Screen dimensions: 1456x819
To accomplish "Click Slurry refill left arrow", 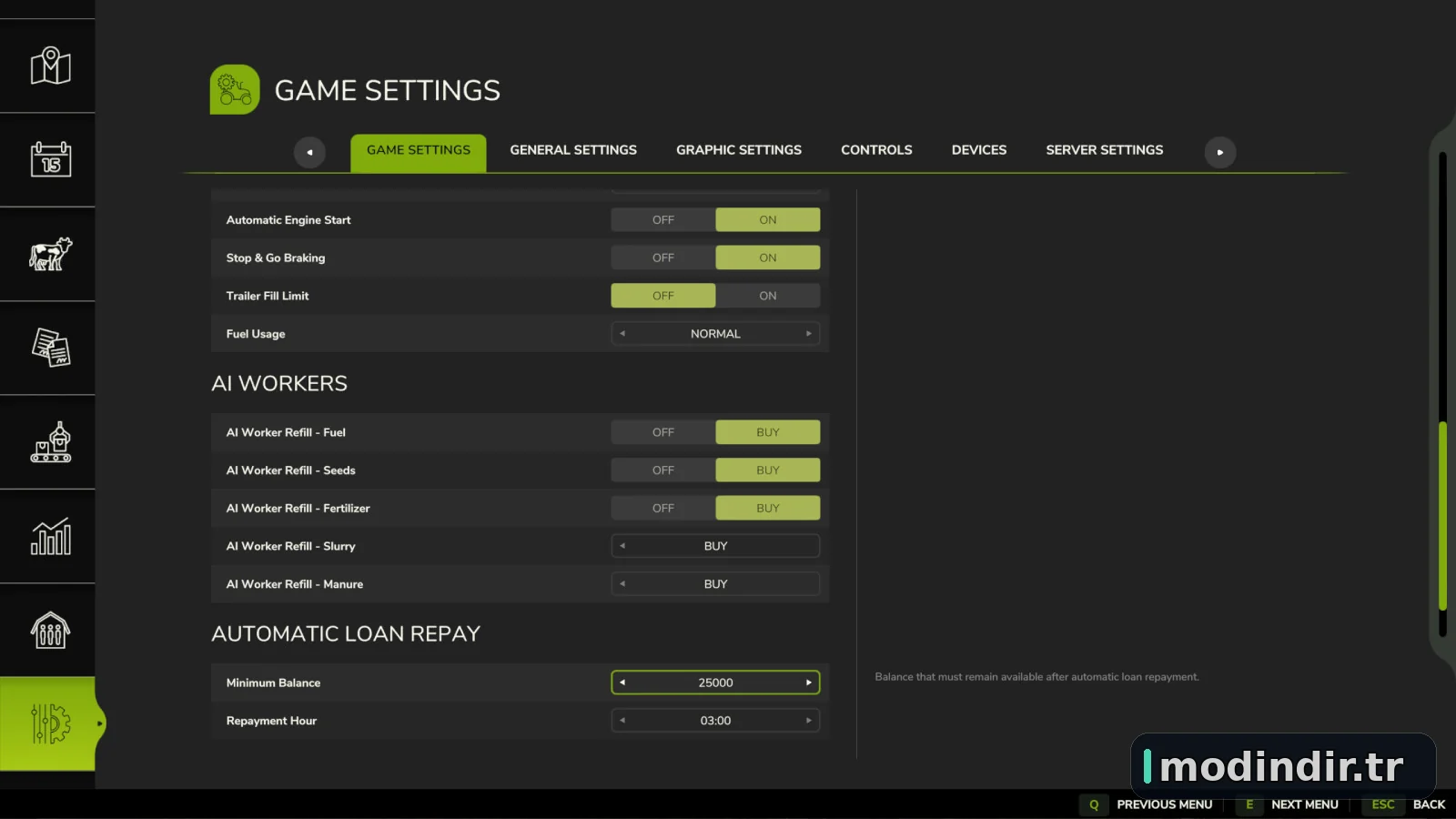I will click(x=622, y=546).
